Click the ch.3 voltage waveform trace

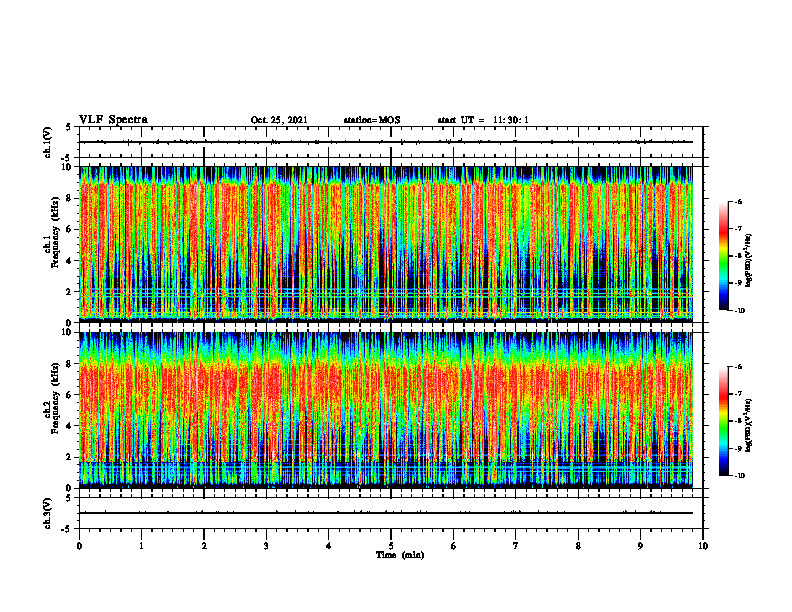tap(386, 513)
